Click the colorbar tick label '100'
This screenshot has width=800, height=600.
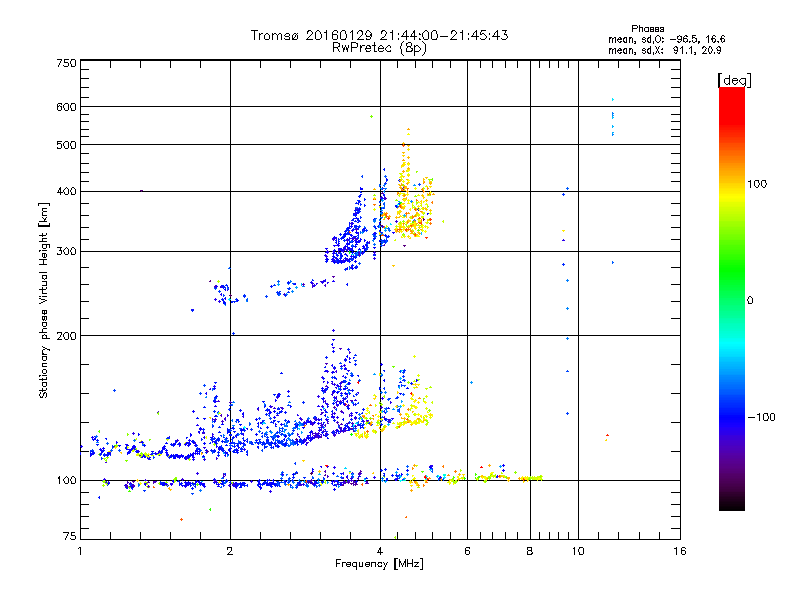point(757,184)
